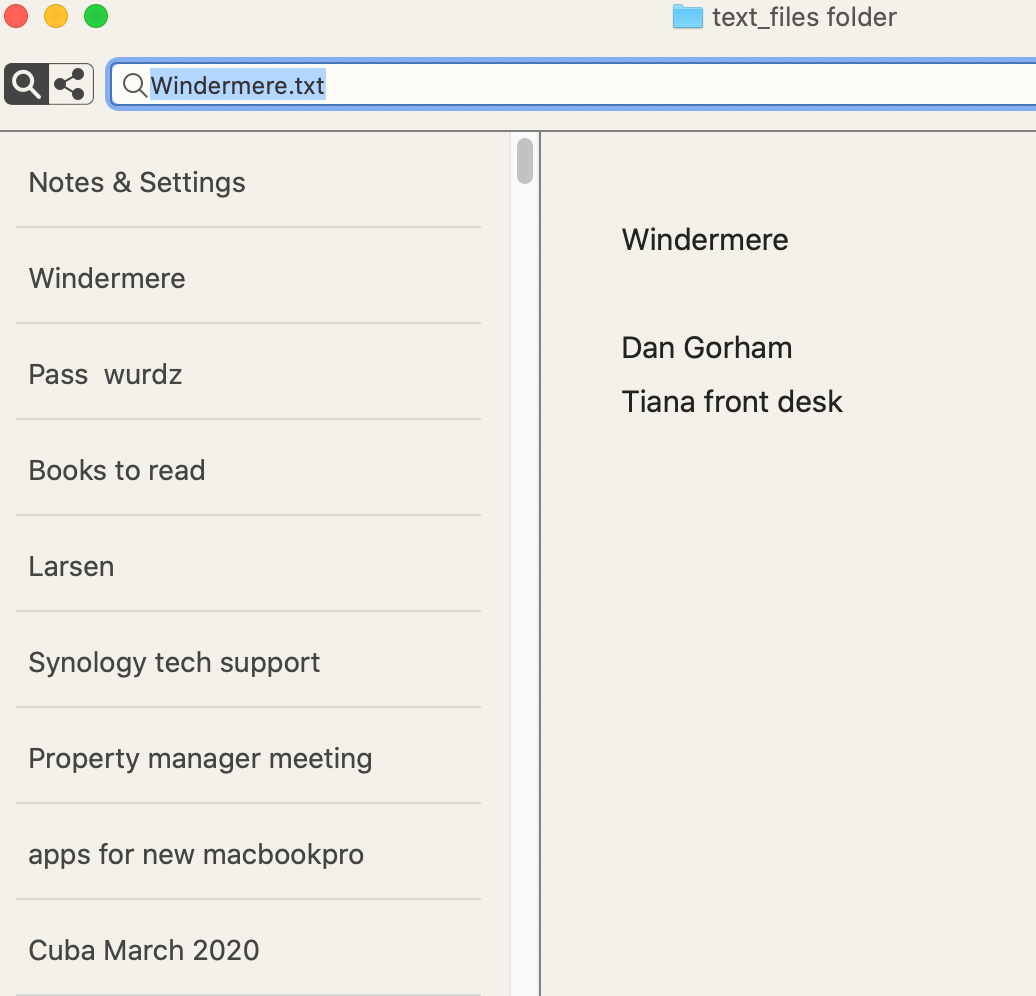The width and height of the screenshot is (1036, 996).
Task: Open the Cuba March 2020 note
Action: (x=144, y=951)
